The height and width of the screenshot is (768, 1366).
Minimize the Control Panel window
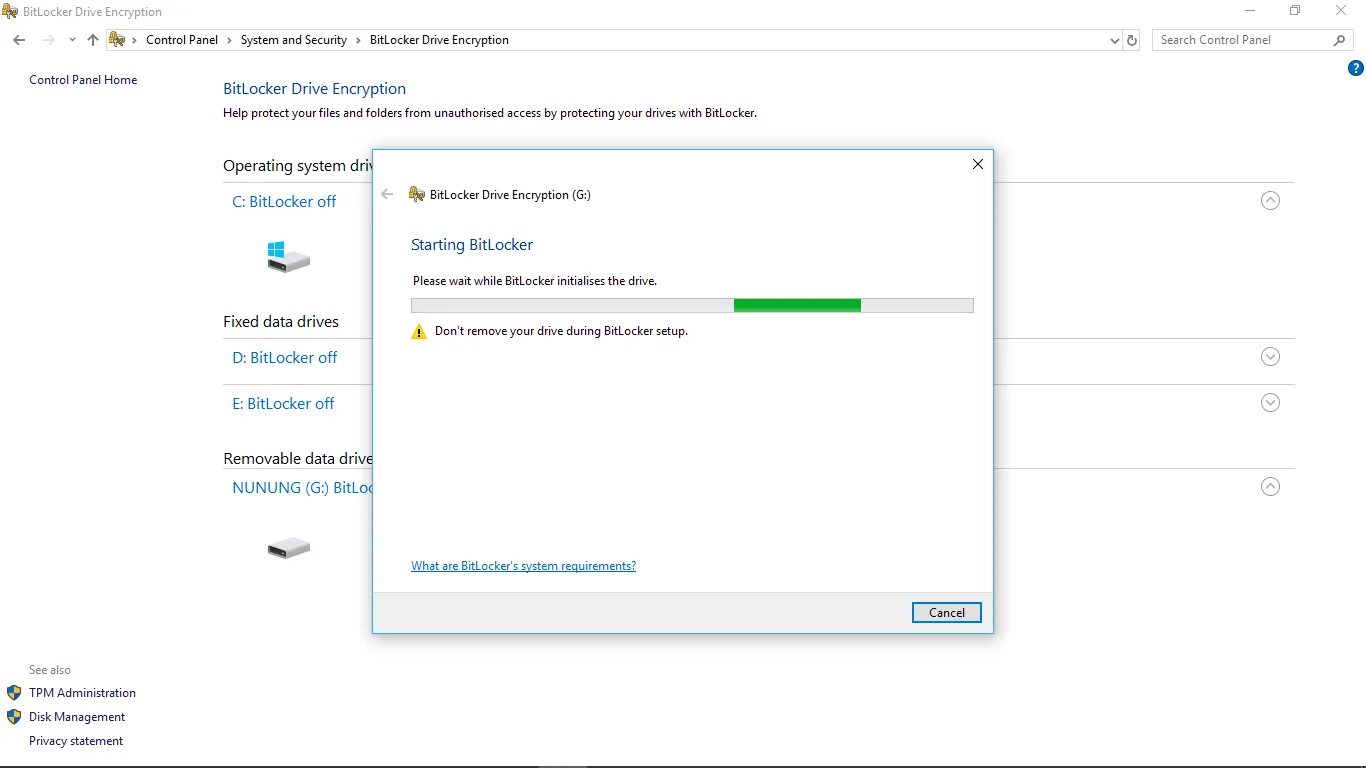coord(1250,11)
